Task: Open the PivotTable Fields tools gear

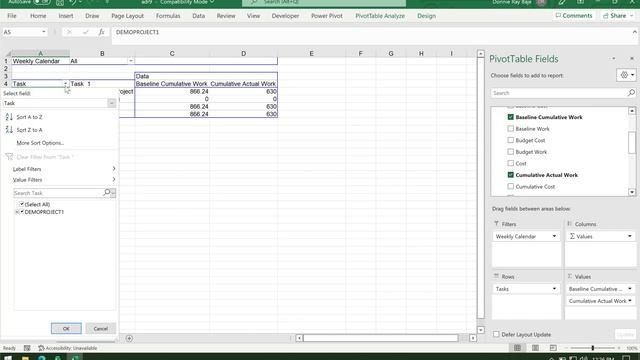Action: pyautogui.click(x=627, y=75)
